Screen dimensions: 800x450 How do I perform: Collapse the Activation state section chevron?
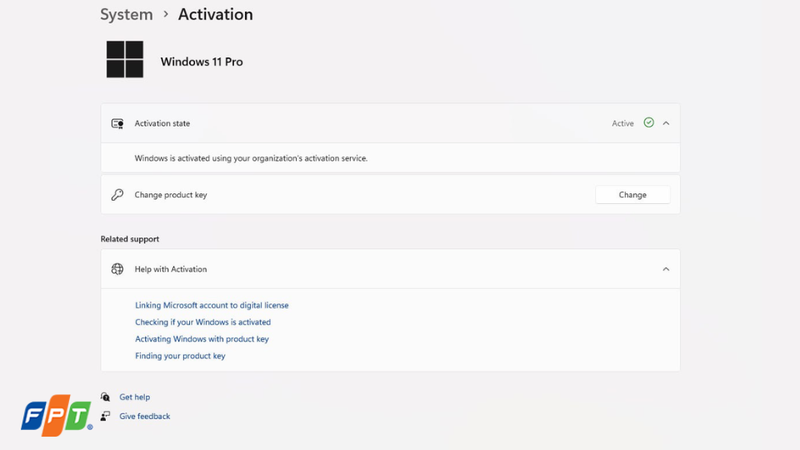tap(666, 123)
